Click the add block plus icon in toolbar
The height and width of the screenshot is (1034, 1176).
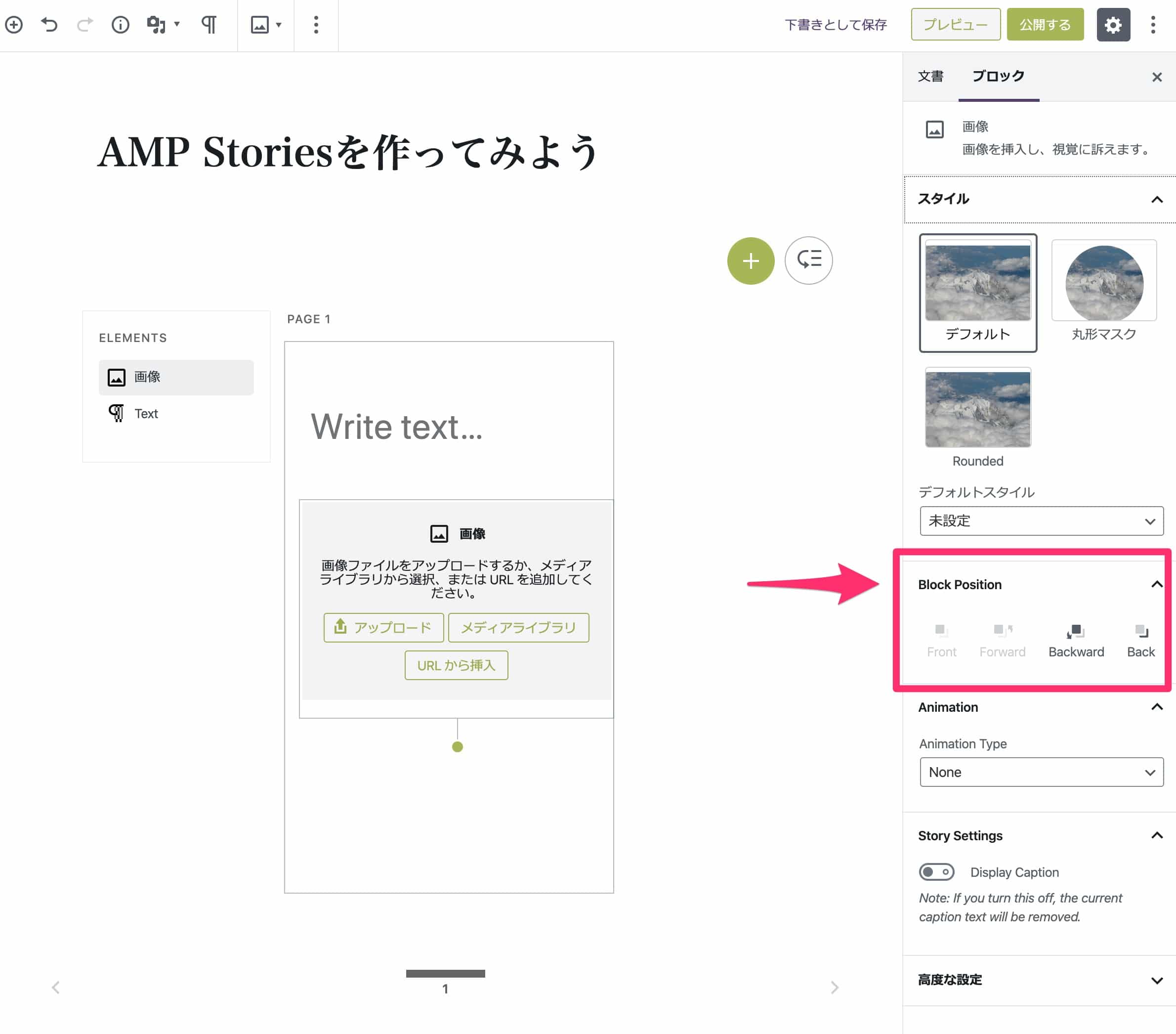pos(14,25)
